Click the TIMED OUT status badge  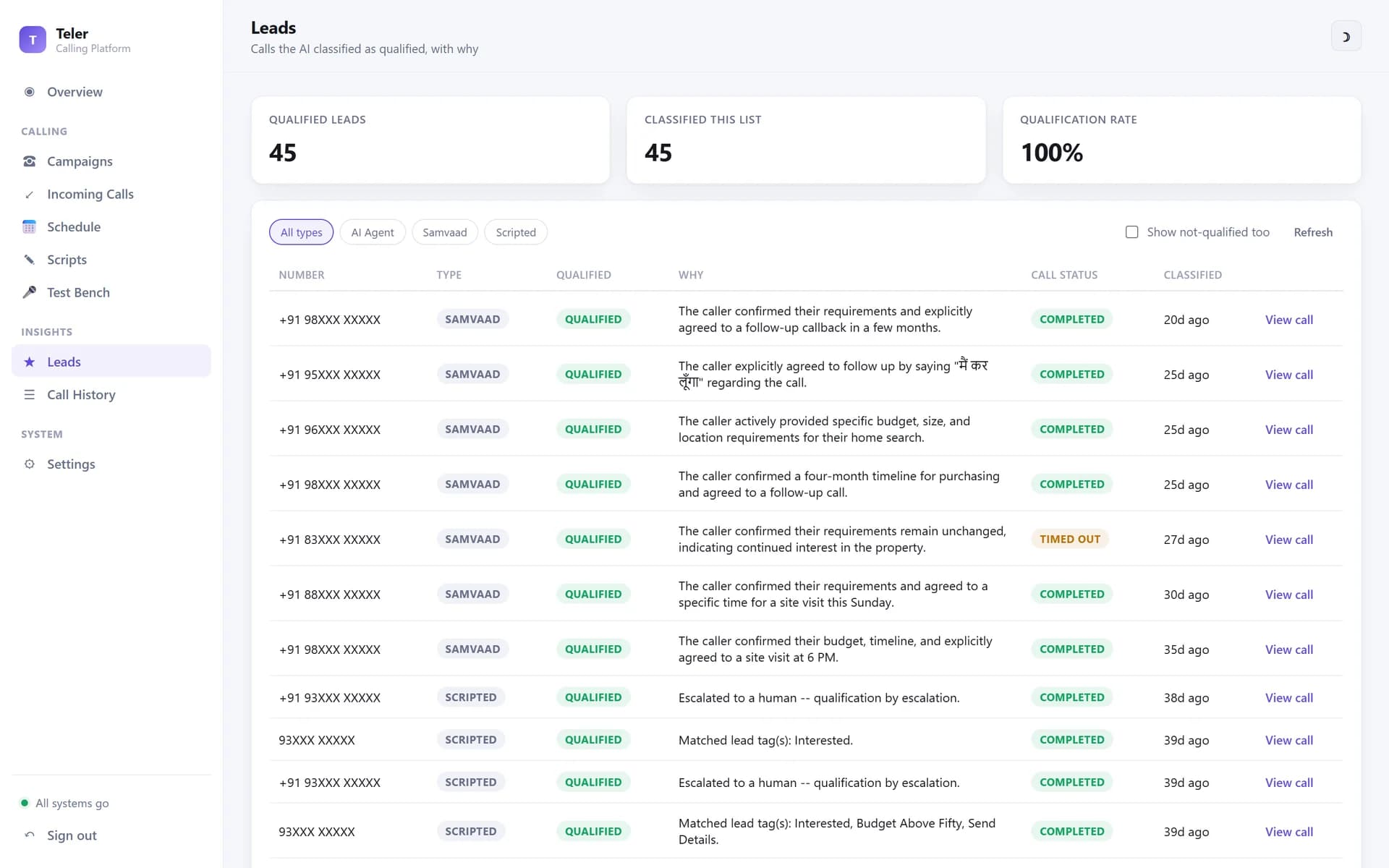click(x=1069, y=539)
